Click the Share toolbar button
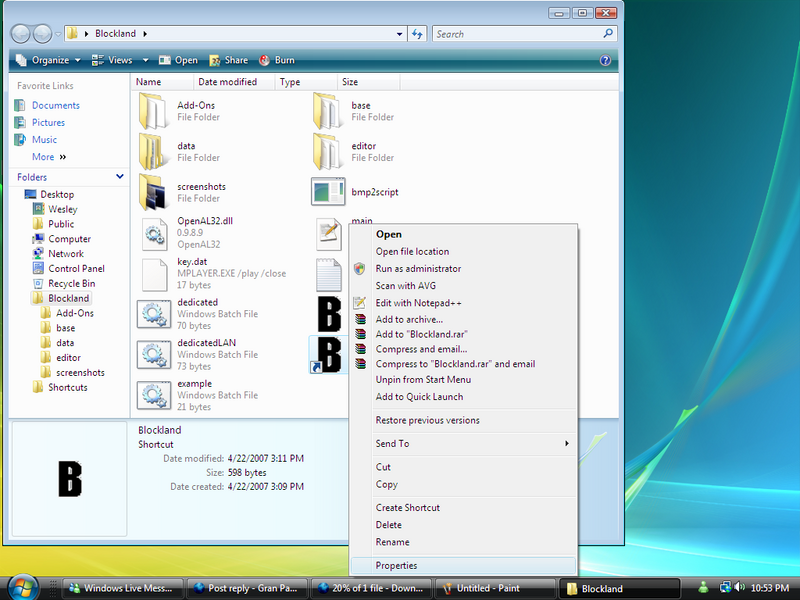 [228, 60]
